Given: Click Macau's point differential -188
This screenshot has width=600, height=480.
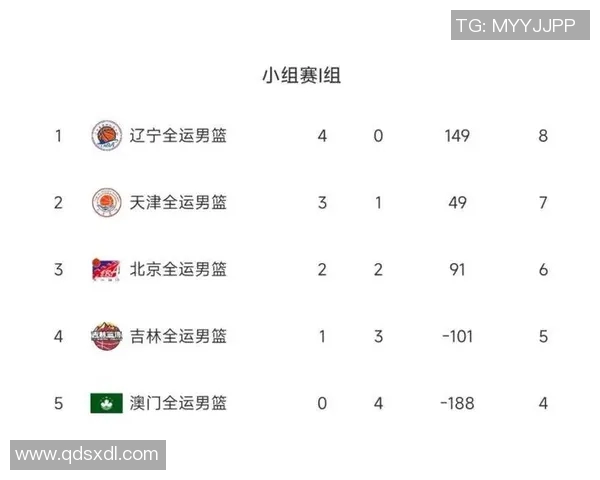Looking at the screenshot, I should 456,403.
